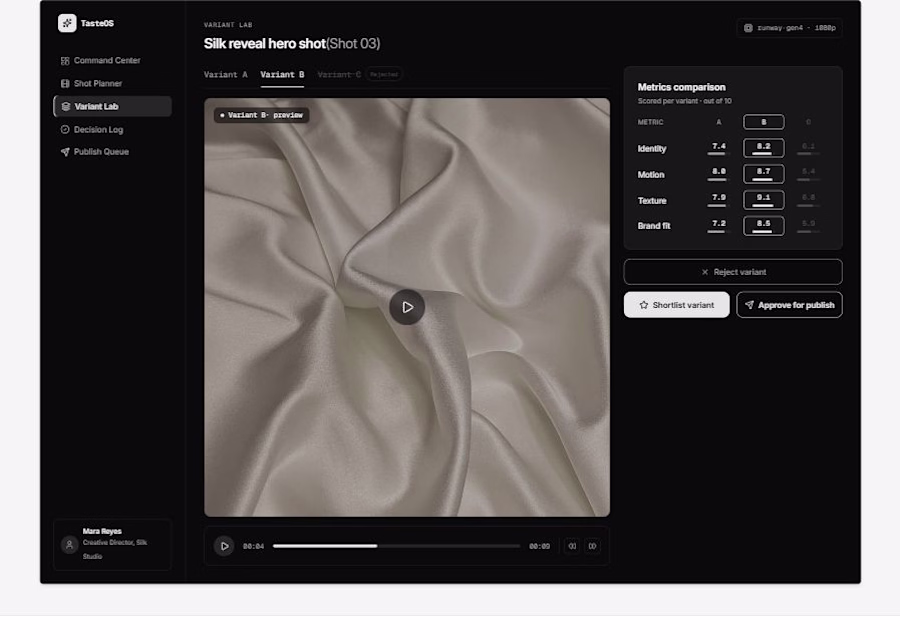The width and height of the screenshot is (900, 640).
Task: Click the faded Motion score 5.4
Action: pyautogui.click(x=808, y=172)
